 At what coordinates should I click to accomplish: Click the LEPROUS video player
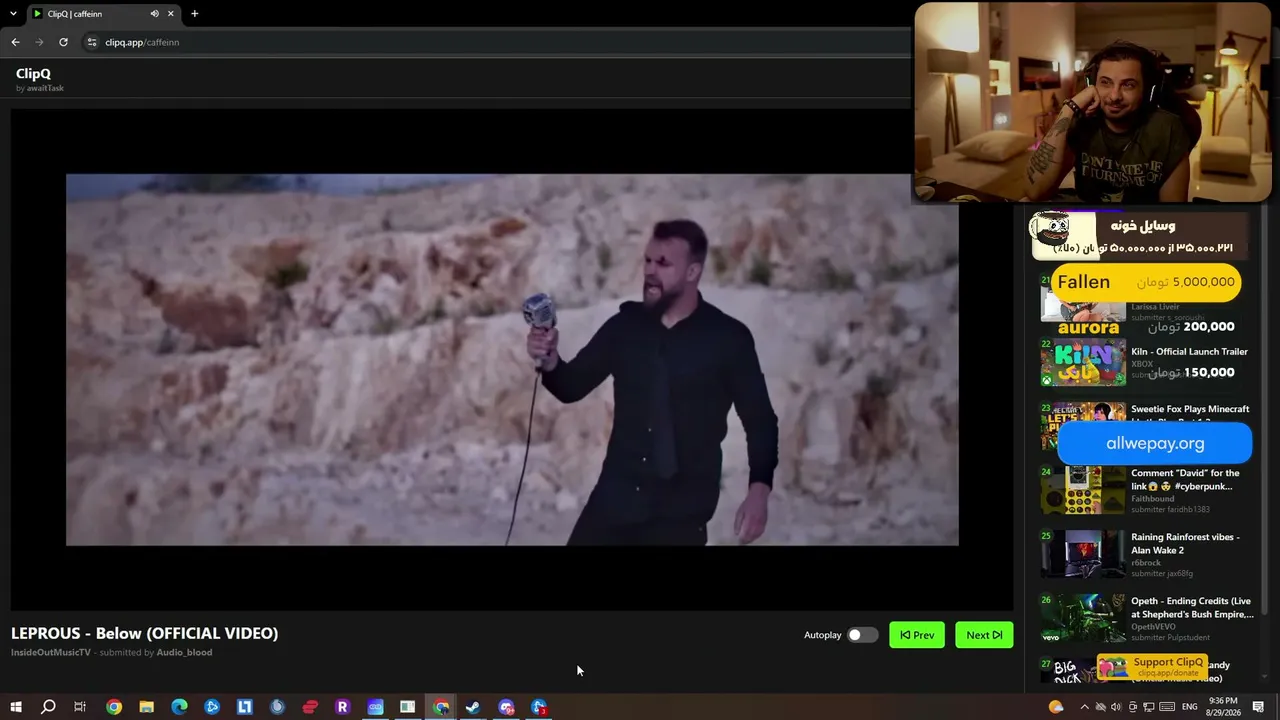click(512, 360)
